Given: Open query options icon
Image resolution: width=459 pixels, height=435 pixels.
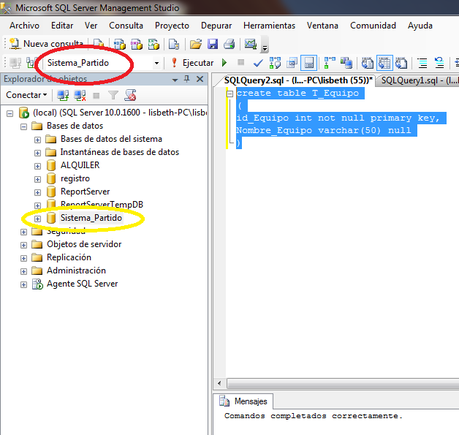Looking at the screenshot, I should [x=292, y=63].
